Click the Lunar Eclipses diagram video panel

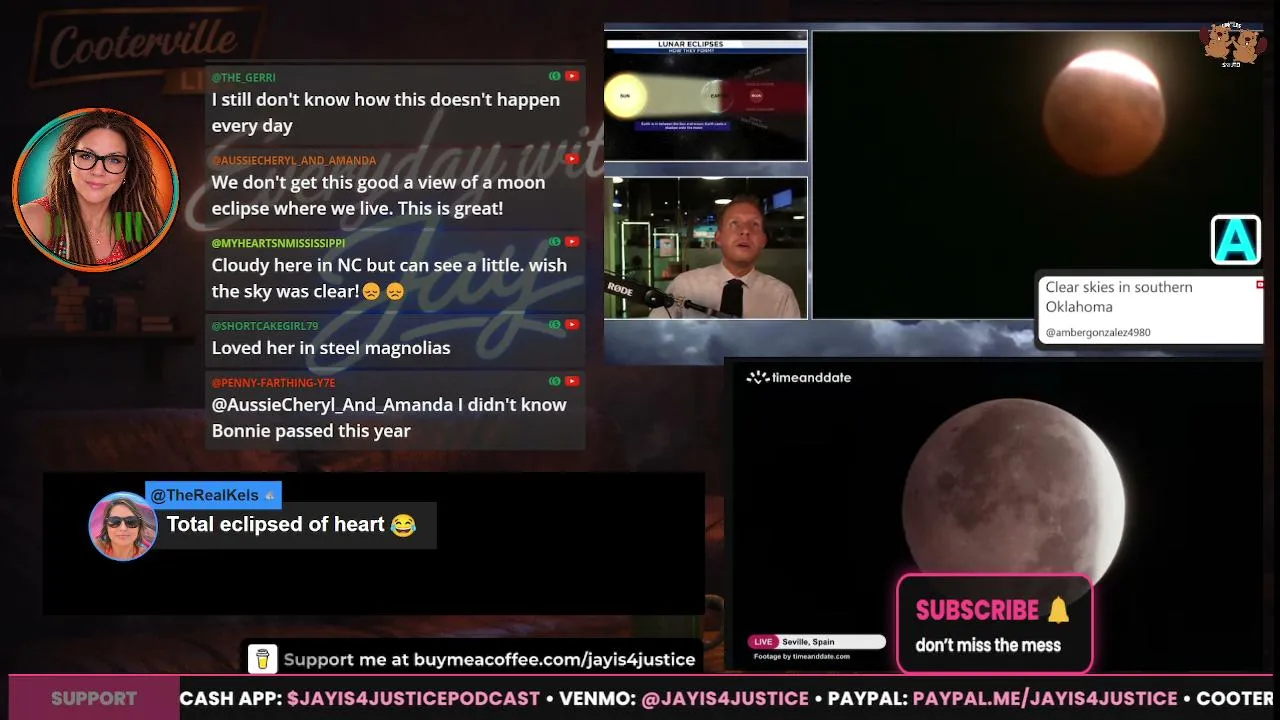705,96
